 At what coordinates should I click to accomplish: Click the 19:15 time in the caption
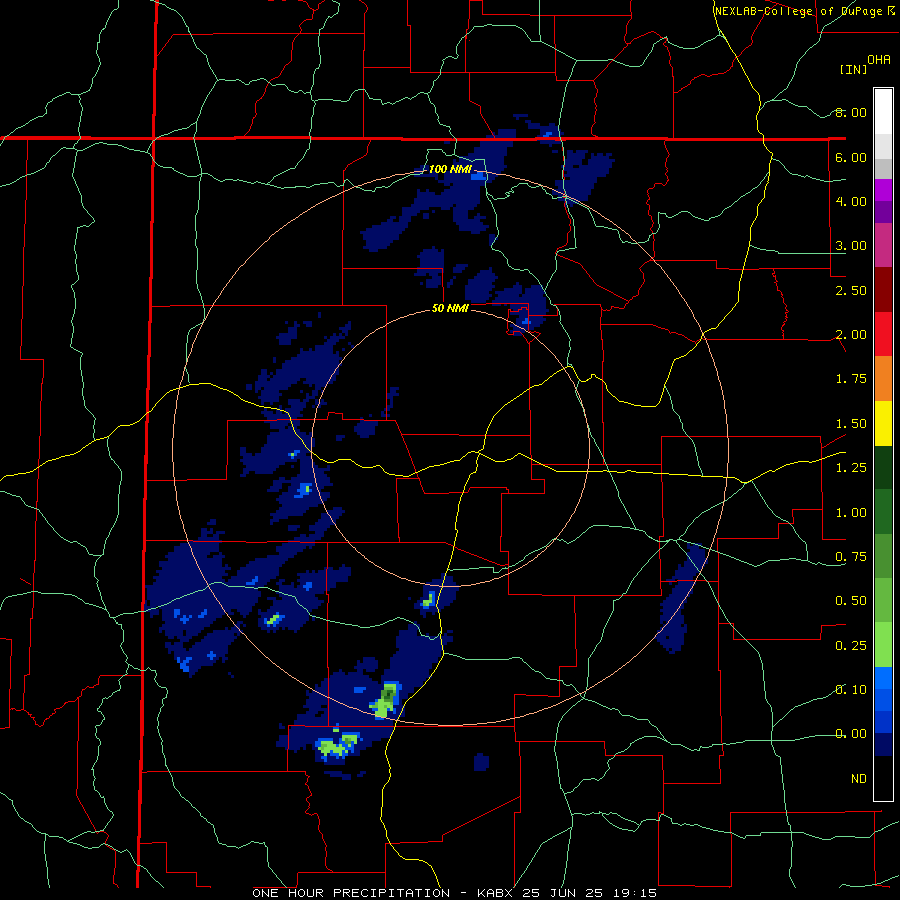[x=635, y=893]
